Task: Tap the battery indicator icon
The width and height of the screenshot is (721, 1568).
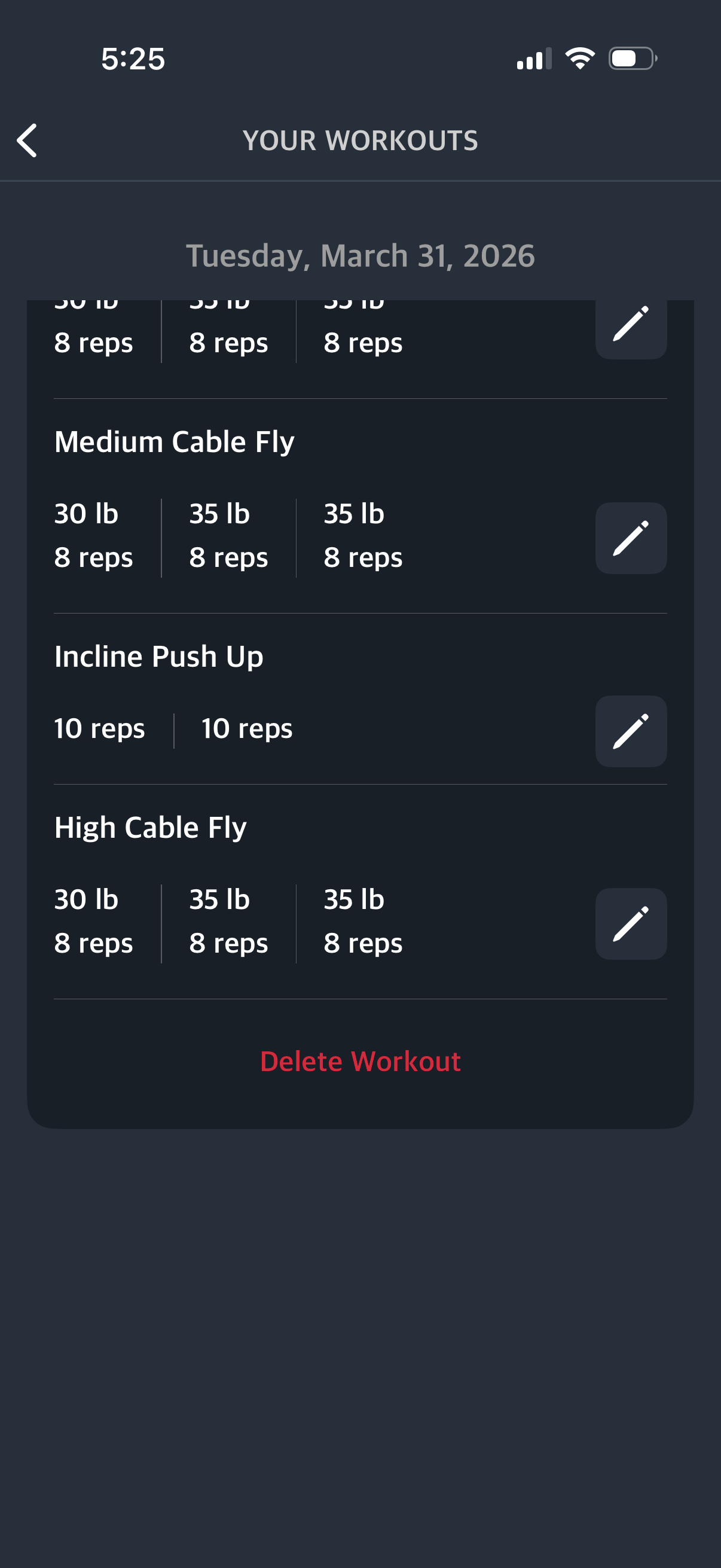Action: point(632,59)
